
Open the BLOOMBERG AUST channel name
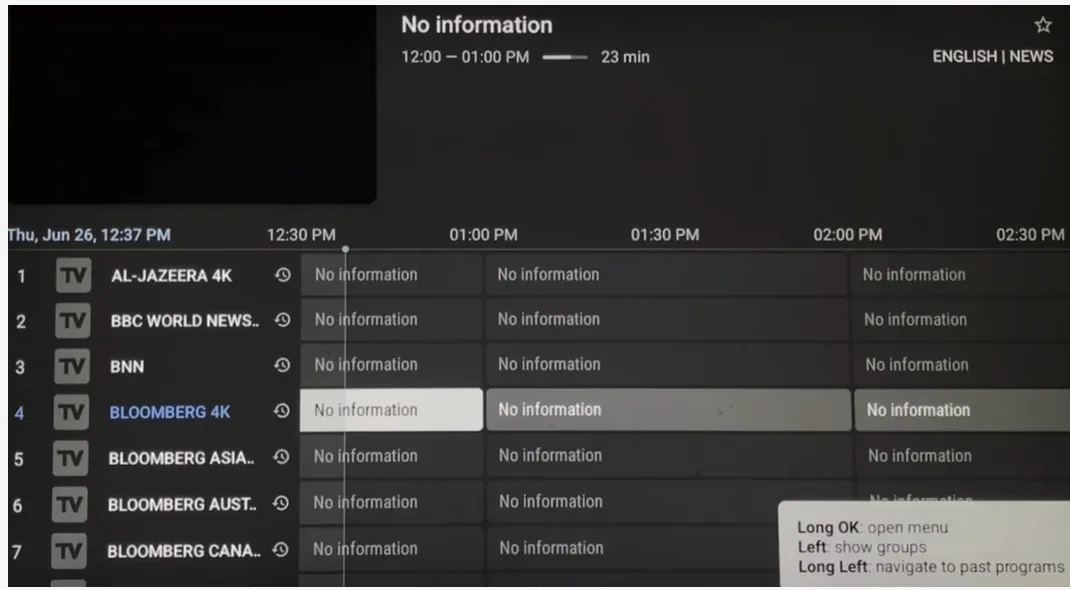[182, 504]
